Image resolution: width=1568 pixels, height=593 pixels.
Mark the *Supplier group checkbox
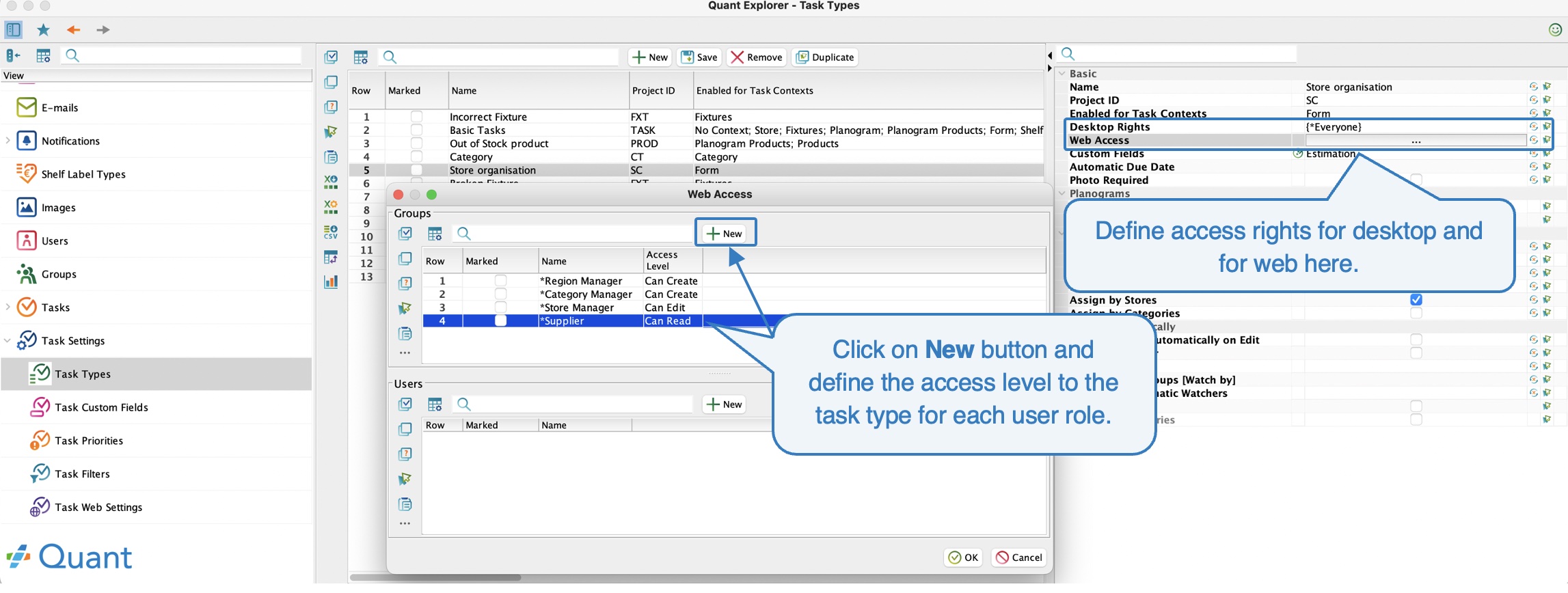click(501, 320)
